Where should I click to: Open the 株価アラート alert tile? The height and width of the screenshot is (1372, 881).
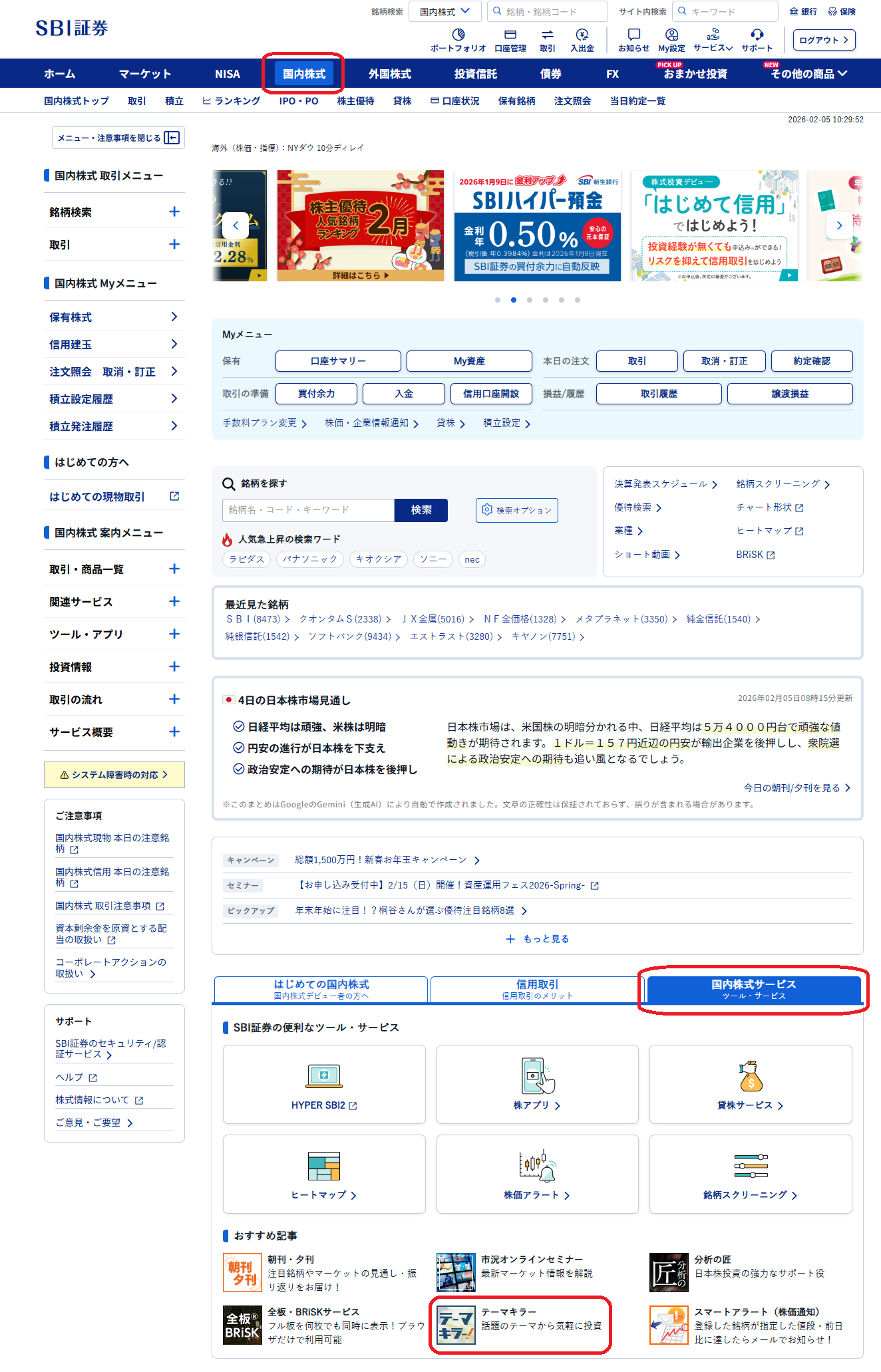(x=537, y=1174)
